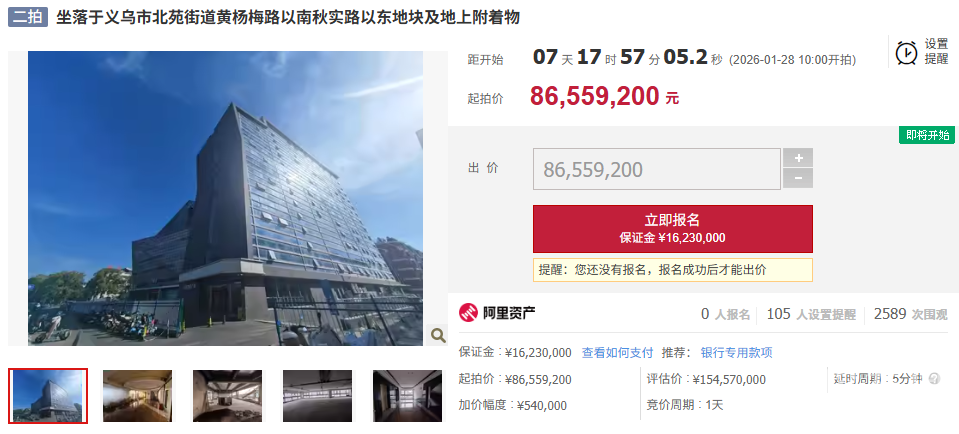
Task: Select the fourth empty floor thumbnail
Action: (317, 395)
